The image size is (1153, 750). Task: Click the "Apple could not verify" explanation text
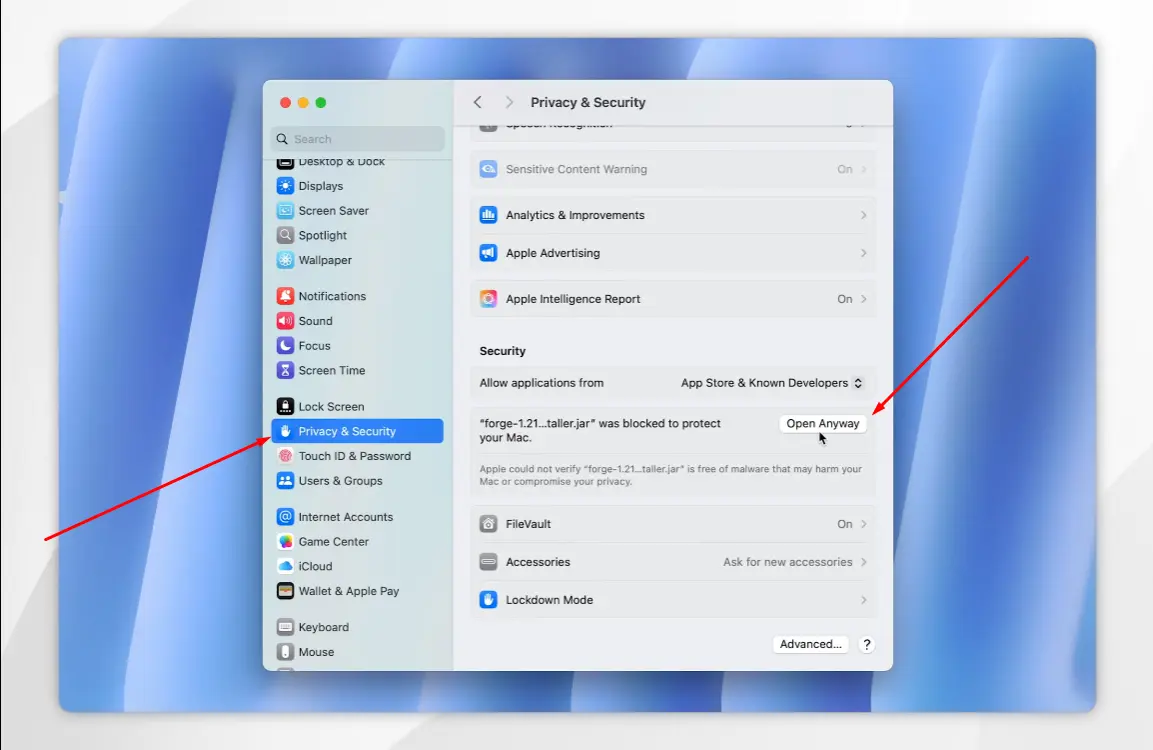click(671, 475)
